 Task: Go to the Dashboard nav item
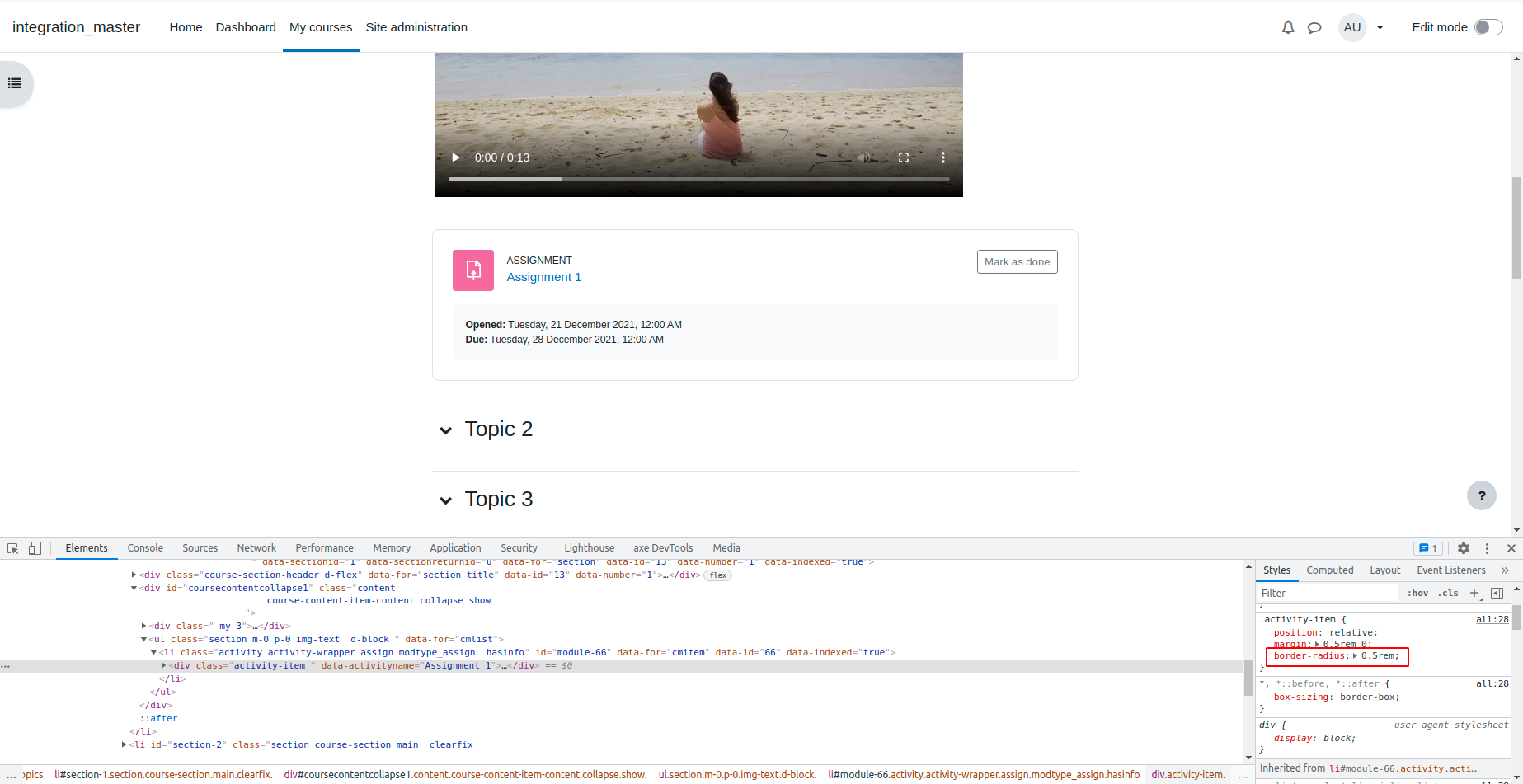246,27
